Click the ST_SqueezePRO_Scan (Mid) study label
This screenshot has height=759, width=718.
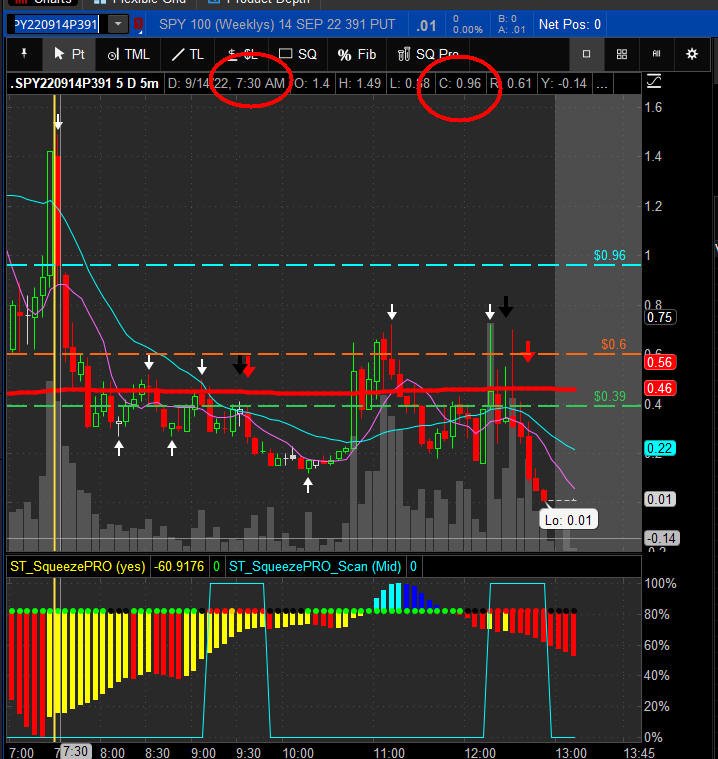coord(315,566)
